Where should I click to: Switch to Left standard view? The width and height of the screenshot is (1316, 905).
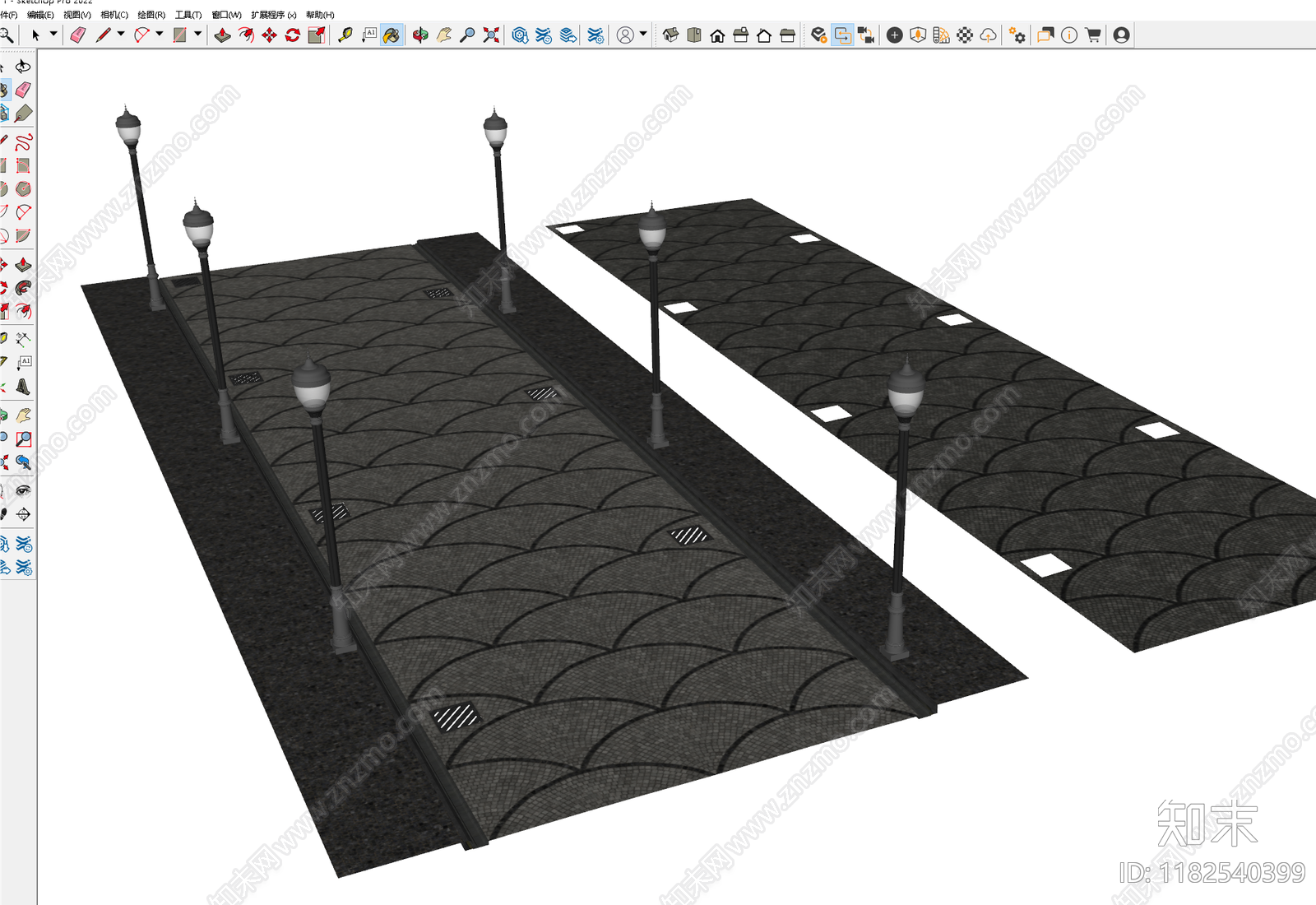point(787,35)
